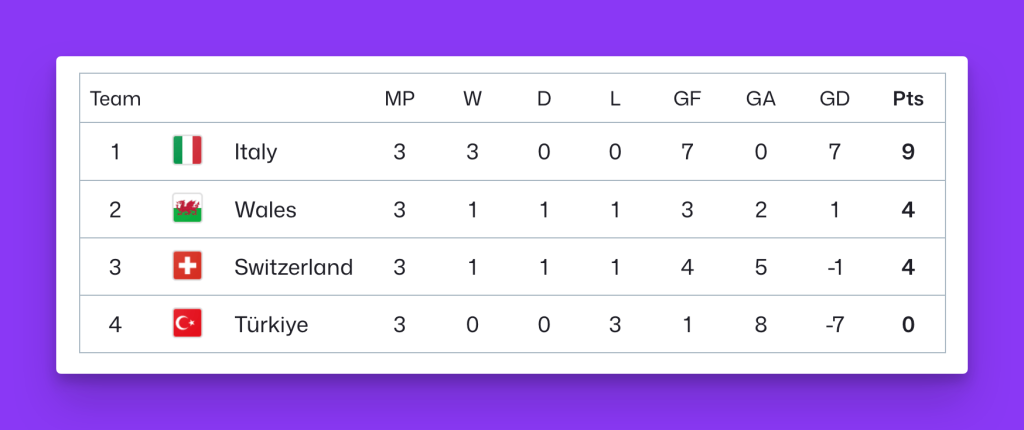This screenshot has height=430, width=1024.
Task: Click the Pts column header
Action: [x=908, y=99]
